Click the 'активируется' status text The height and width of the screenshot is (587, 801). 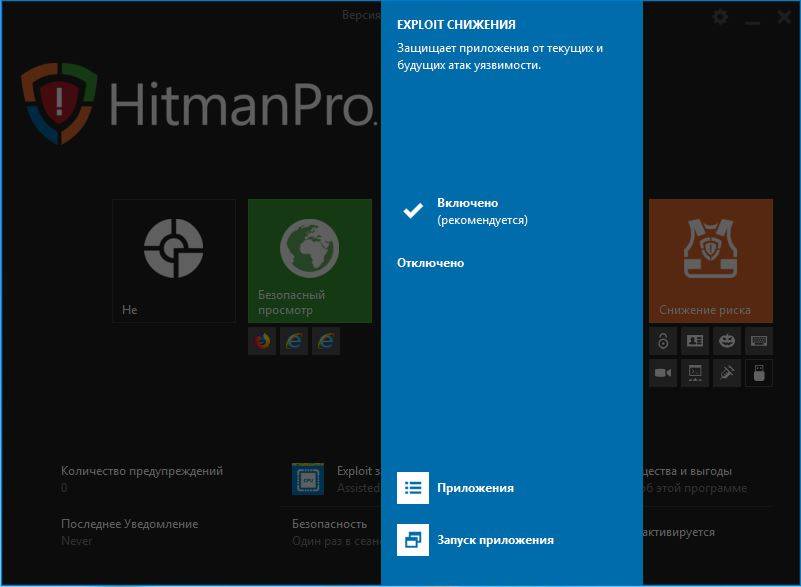tap(678, 532)
